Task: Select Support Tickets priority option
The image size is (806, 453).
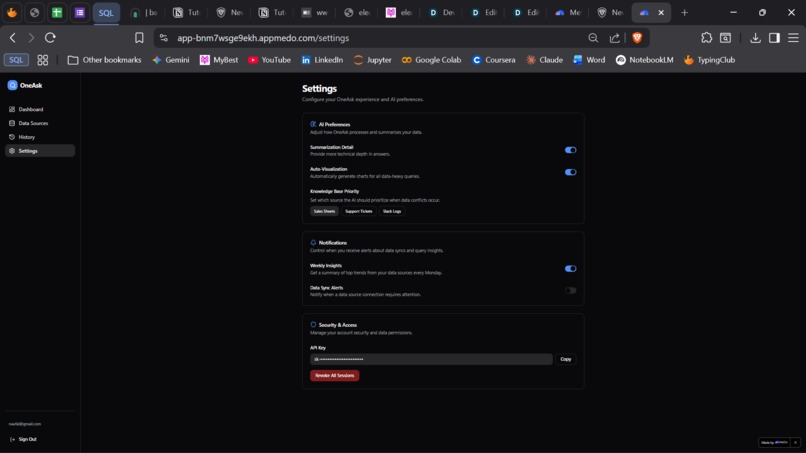Action: [x=359, y=211]
